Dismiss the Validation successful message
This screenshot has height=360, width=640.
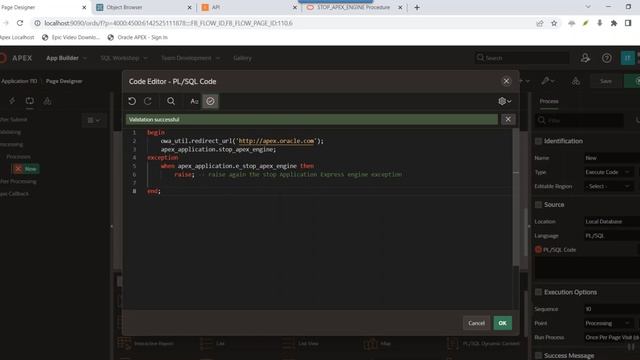(508, 119)
